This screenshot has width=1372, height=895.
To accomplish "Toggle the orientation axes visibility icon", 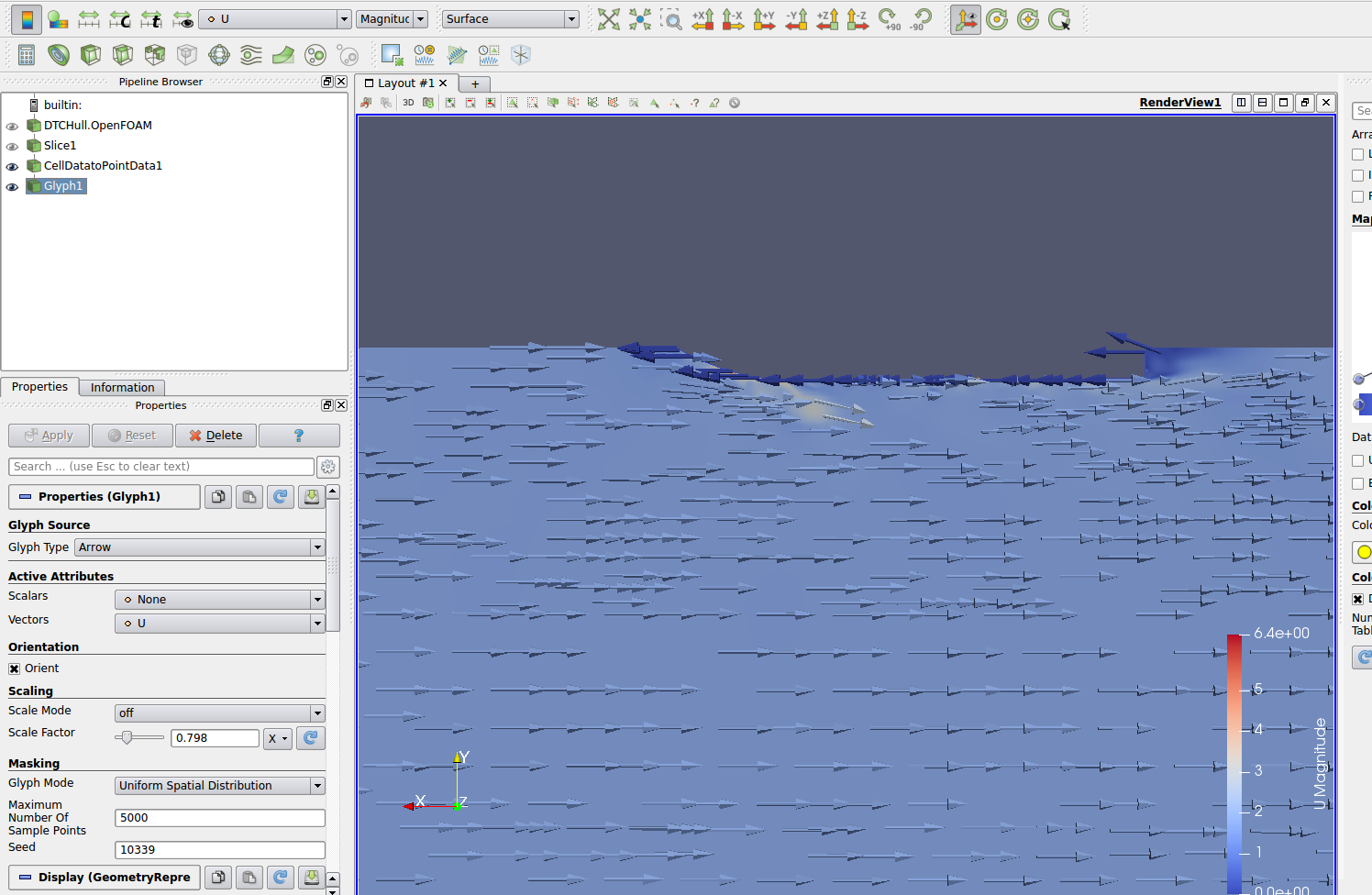I will pyautogui.click(x=965, y=19).
